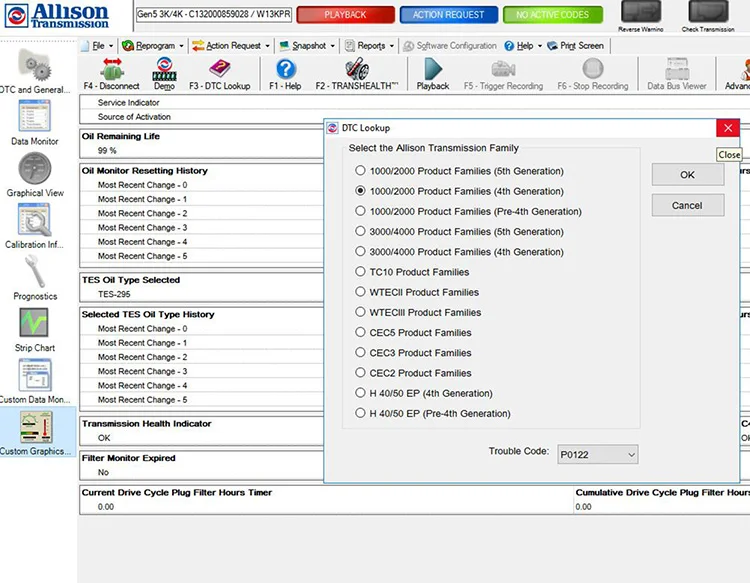
Task: Open Prognostics from the sidebar
Action: coord(34,277)
